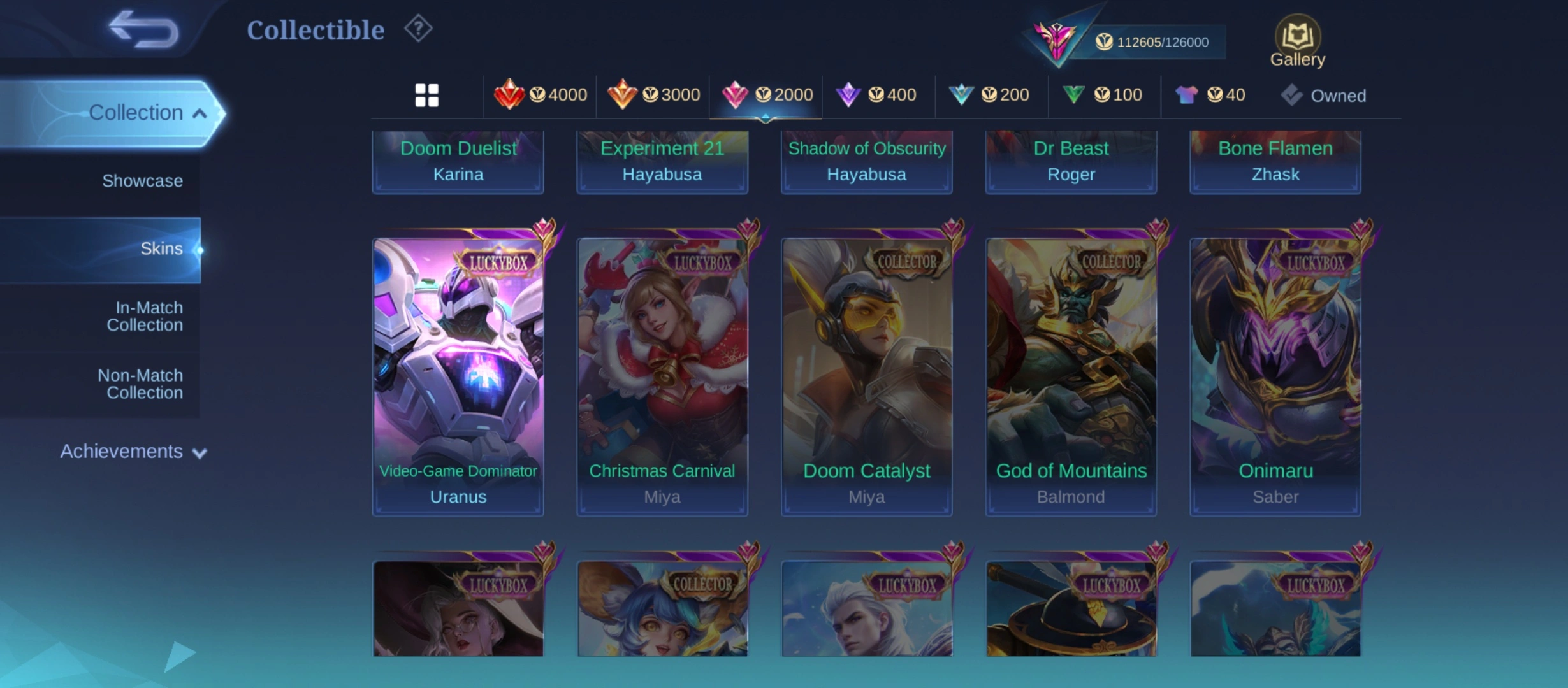Filter by the green 100 gem tier

(x=1102, y=95)
